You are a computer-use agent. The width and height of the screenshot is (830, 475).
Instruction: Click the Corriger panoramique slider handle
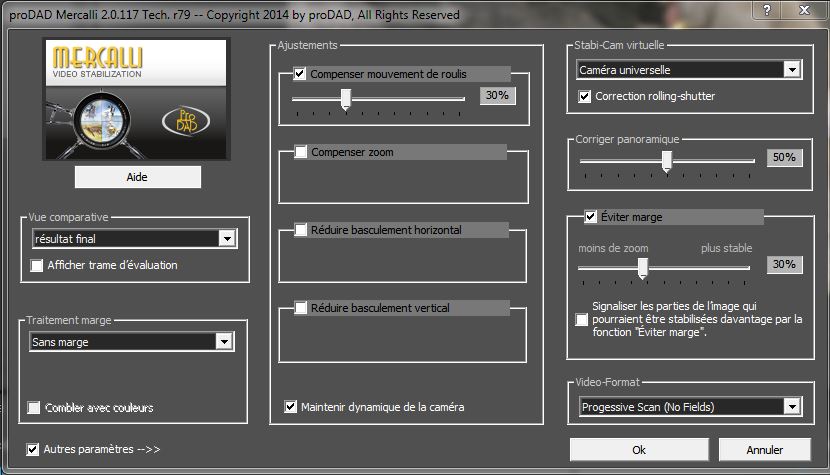pyautogui.click(x=667, y=161)
